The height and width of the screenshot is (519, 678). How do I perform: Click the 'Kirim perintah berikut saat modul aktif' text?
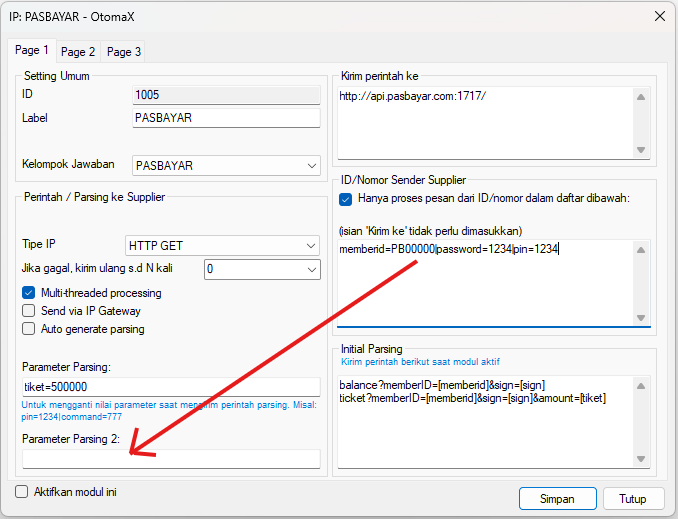click(420, 362)
